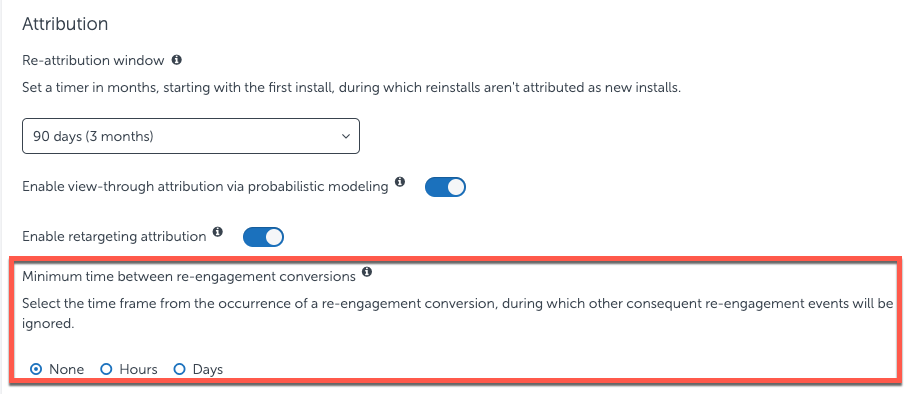Image resolution: width=906 pixels, height=394 pixels.
Task: Click the Attribution section heading
Action: click(x=65, y=24)
